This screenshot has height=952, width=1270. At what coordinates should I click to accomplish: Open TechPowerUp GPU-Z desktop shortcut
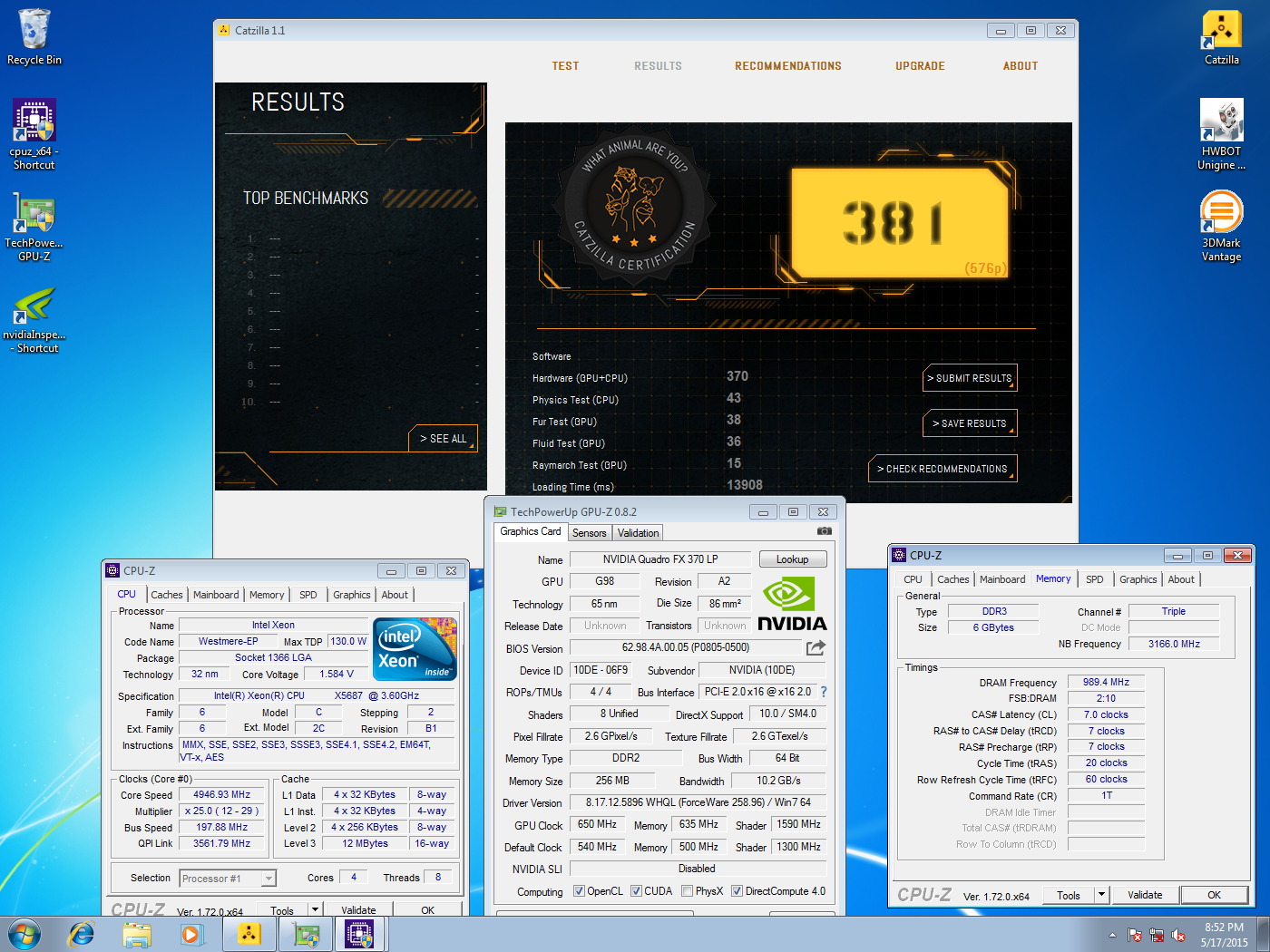pyautogui.click(x=34, y=227)
